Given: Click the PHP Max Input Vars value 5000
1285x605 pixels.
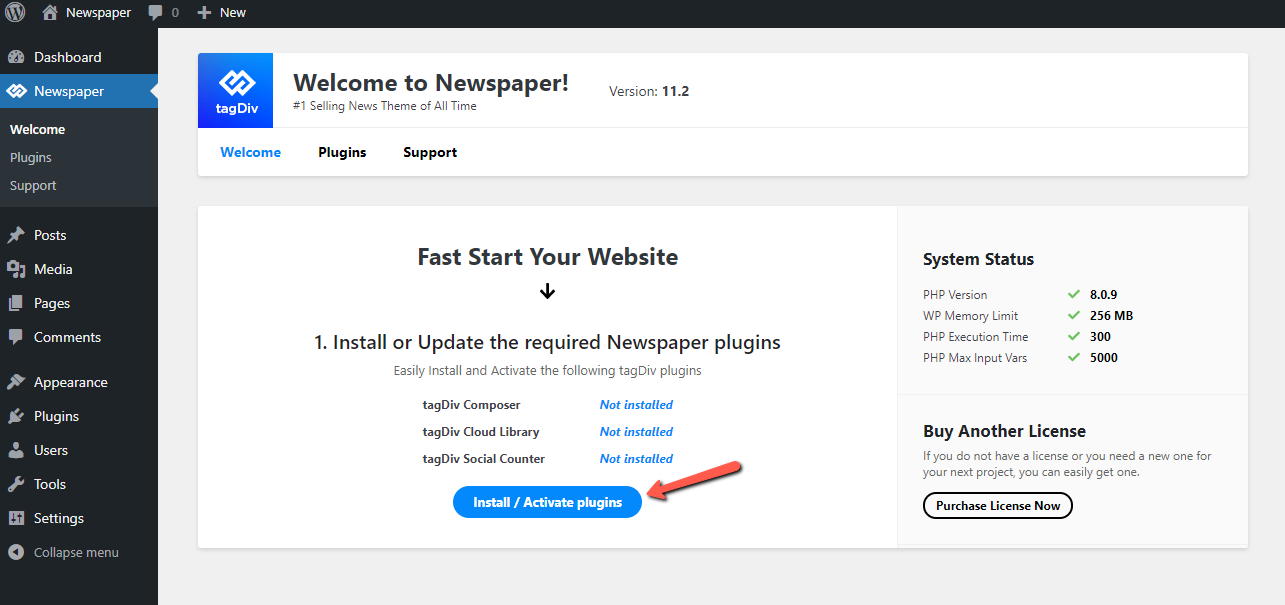Looking at the screenshot, I should click(1104, 358).
